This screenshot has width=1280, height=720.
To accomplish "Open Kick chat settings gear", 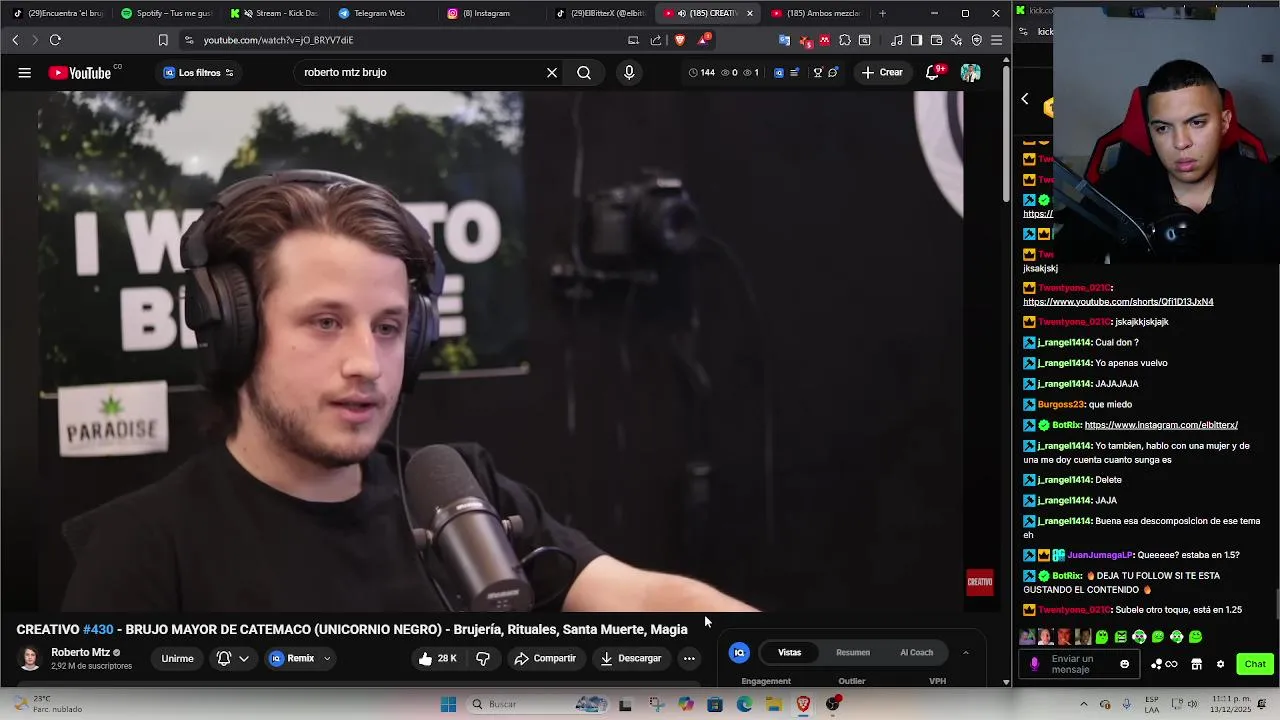I will pyautogui.click(x=1220, y=664).
